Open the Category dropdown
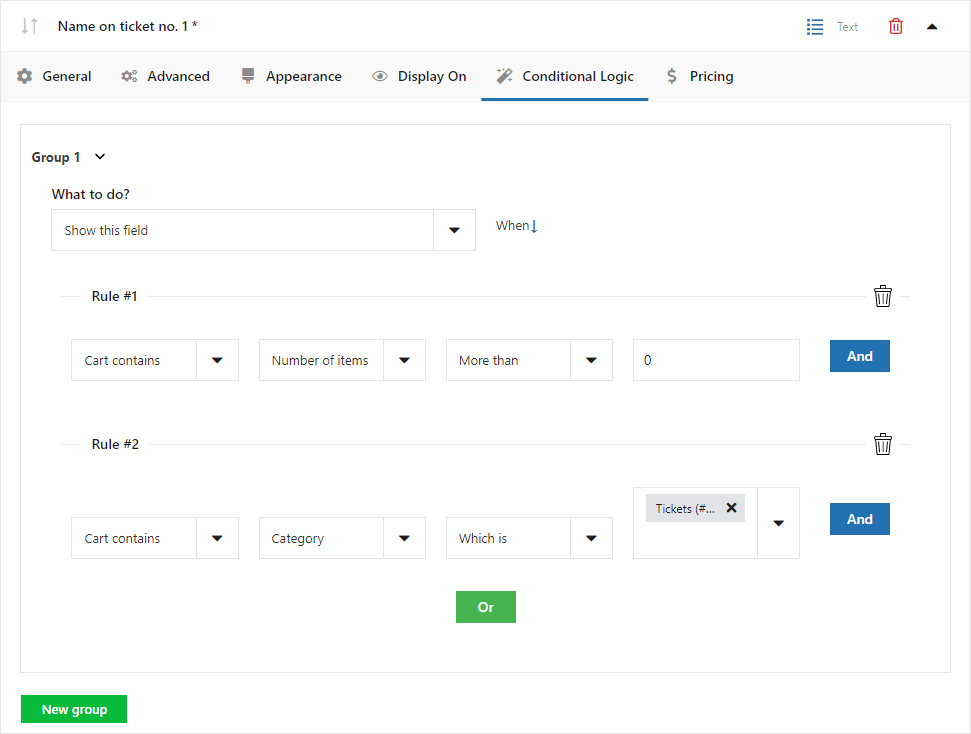Image resolution: width=971 pixels, height=734 pixels. pyautogui.click(x=342, y=538)
